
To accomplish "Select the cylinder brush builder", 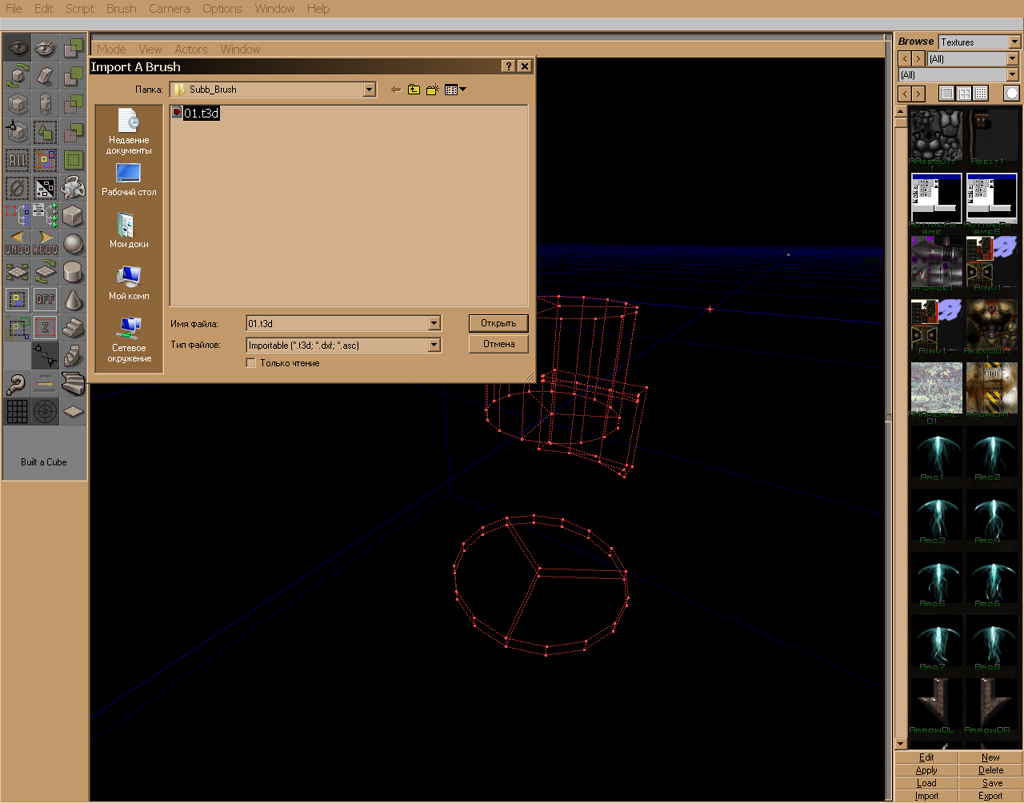I will pos(73,271).
